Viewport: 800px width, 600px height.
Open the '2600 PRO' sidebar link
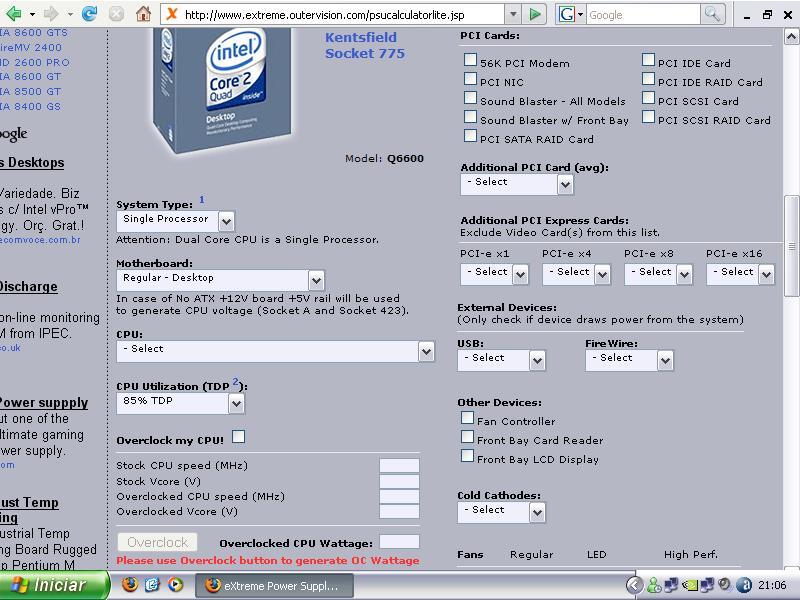pyautogui.click(x=35, y=62)
